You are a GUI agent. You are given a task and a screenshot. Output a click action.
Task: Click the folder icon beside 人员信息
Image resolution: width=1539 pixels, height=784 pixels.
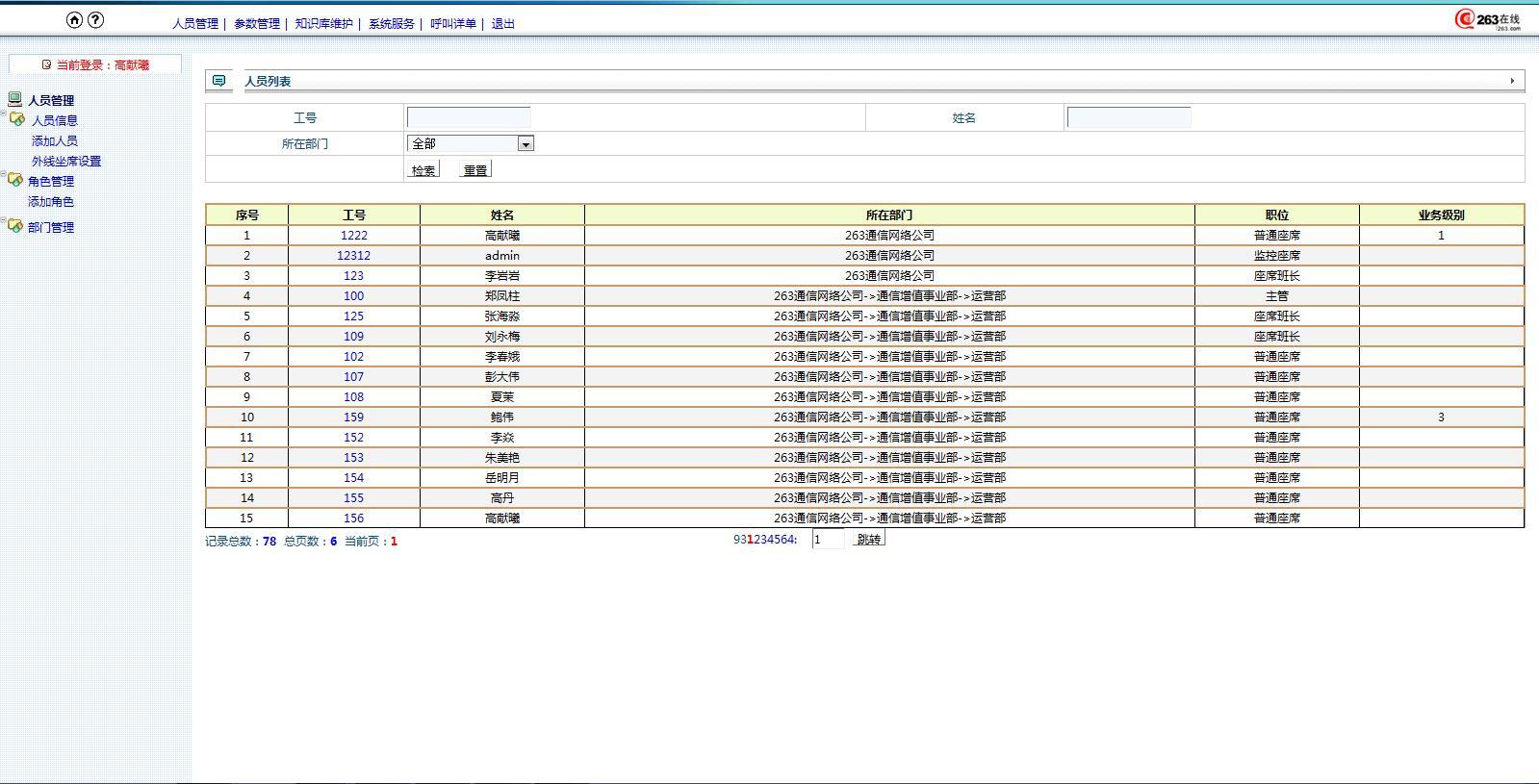(x=16, y=119)
